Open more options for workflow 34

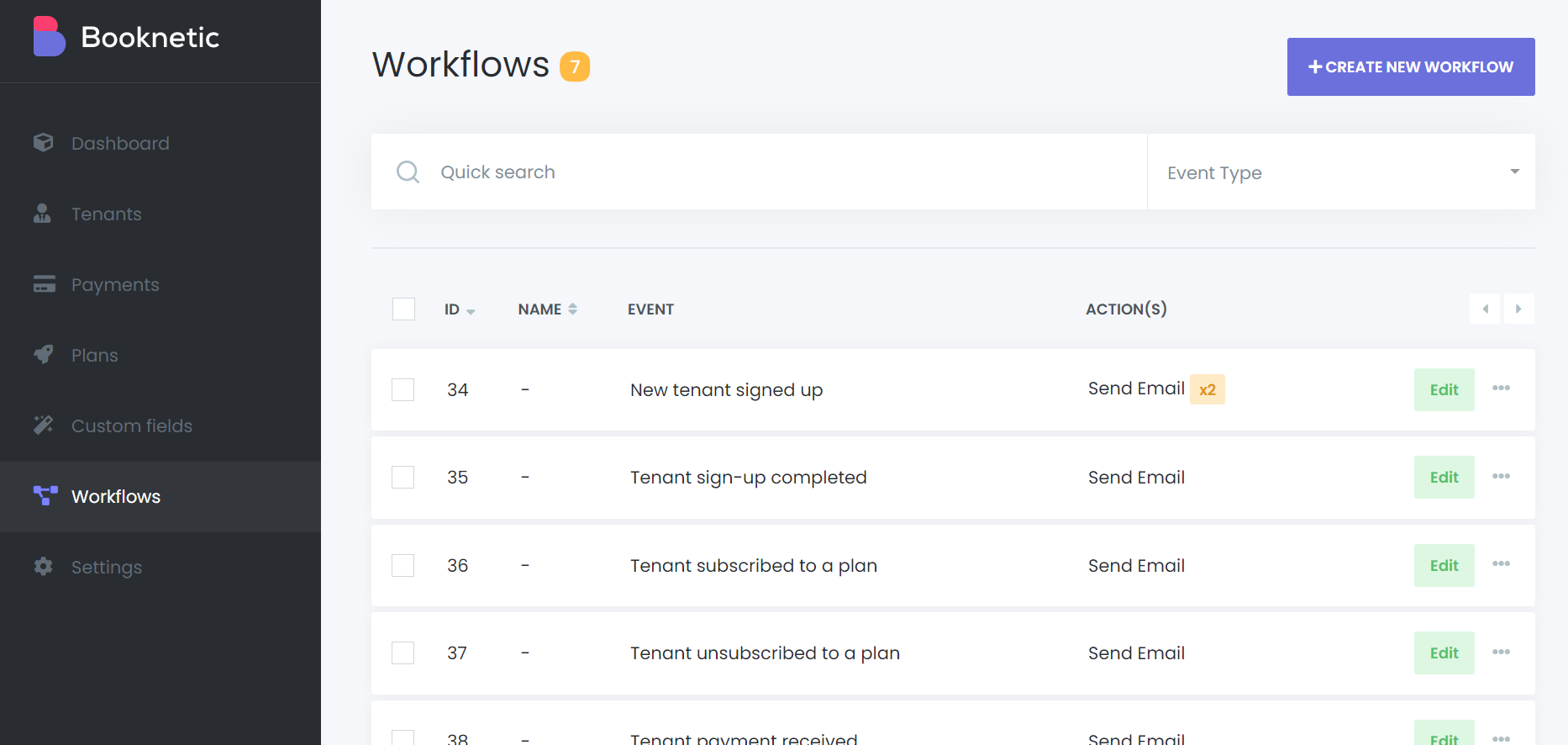(1501, 388)
